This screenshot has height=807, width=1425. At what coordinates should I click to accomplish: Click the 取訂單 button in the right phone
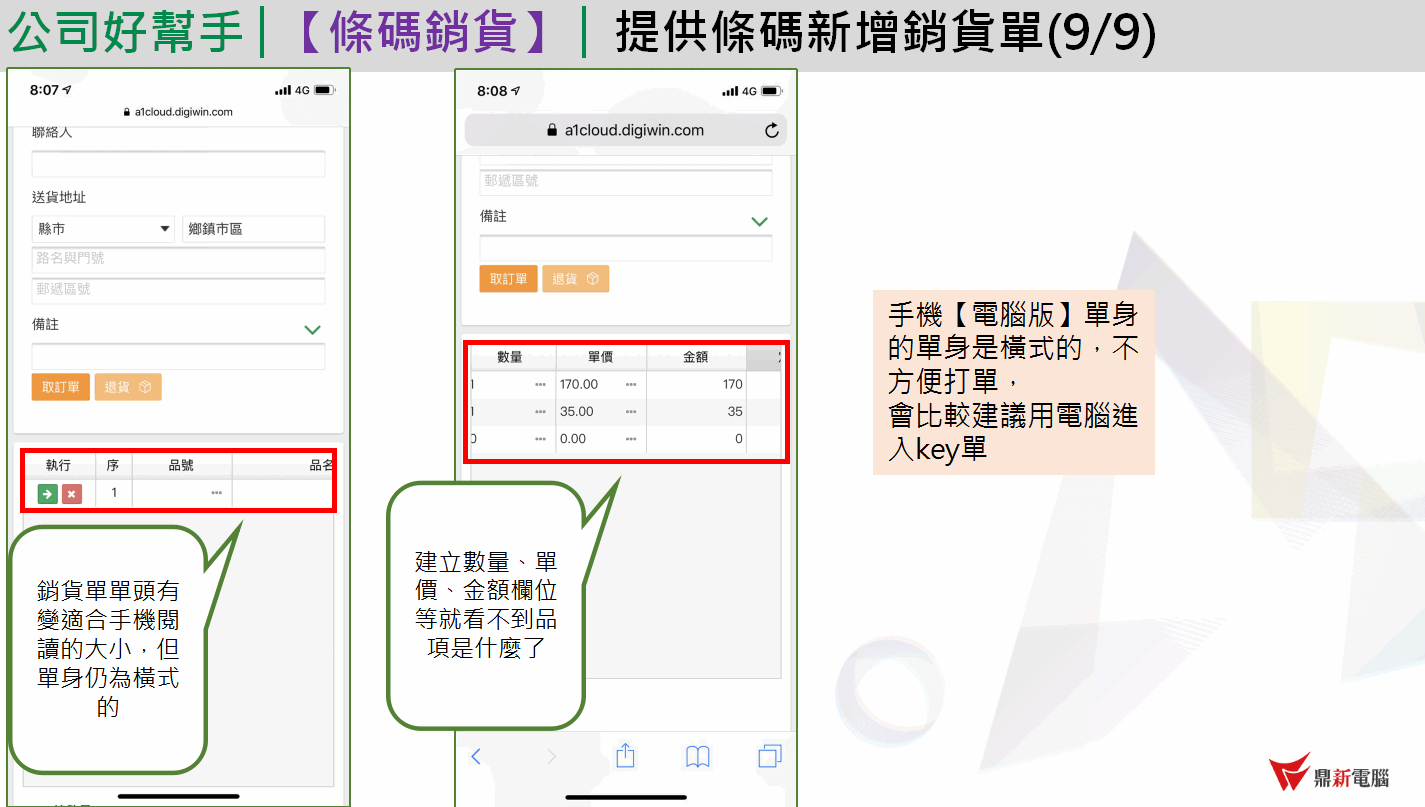tap(508, 279)
